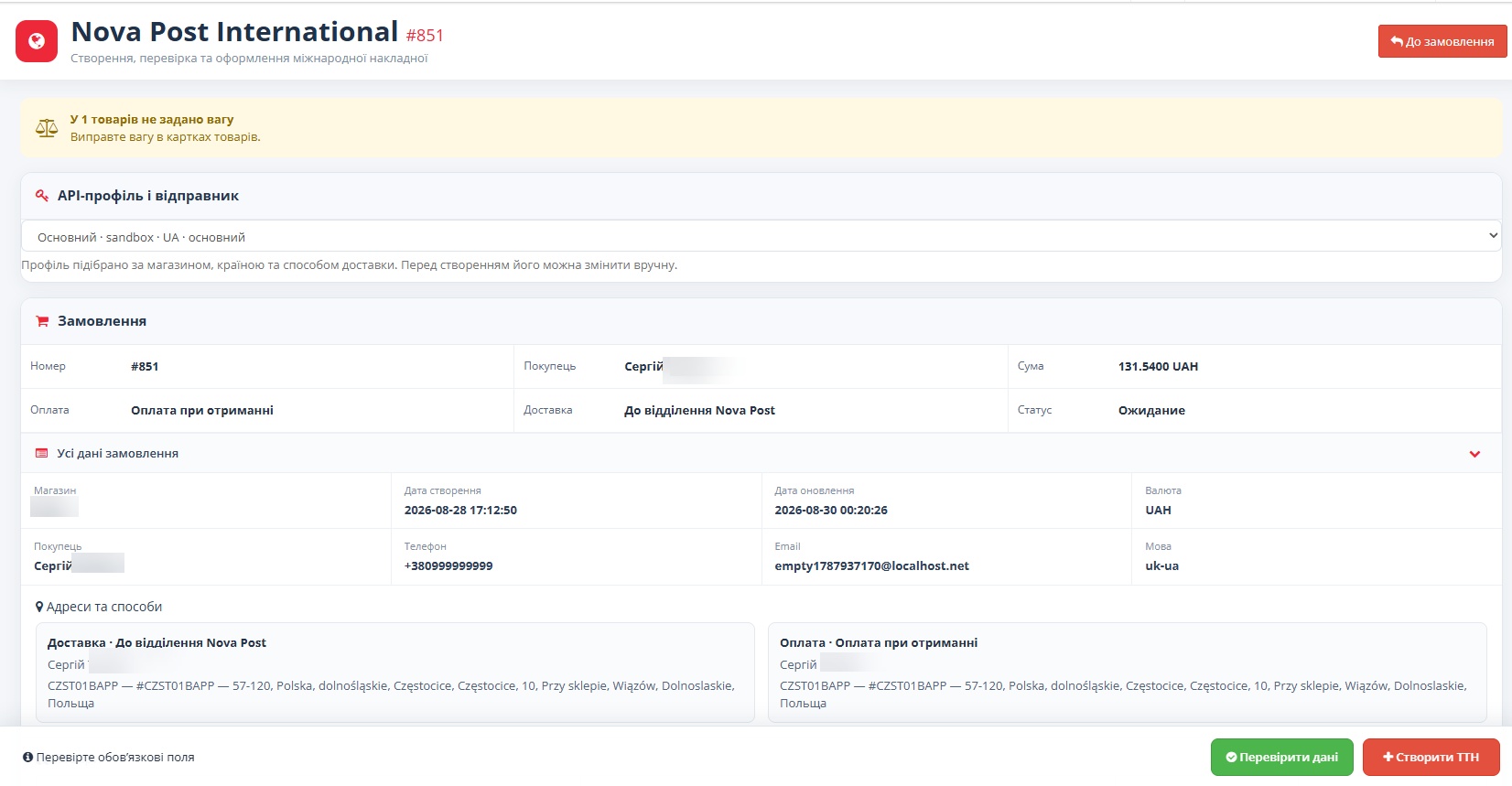Click the phone number +380999999999
This screenshot has height=786, width=1512.
click(448, 566)
